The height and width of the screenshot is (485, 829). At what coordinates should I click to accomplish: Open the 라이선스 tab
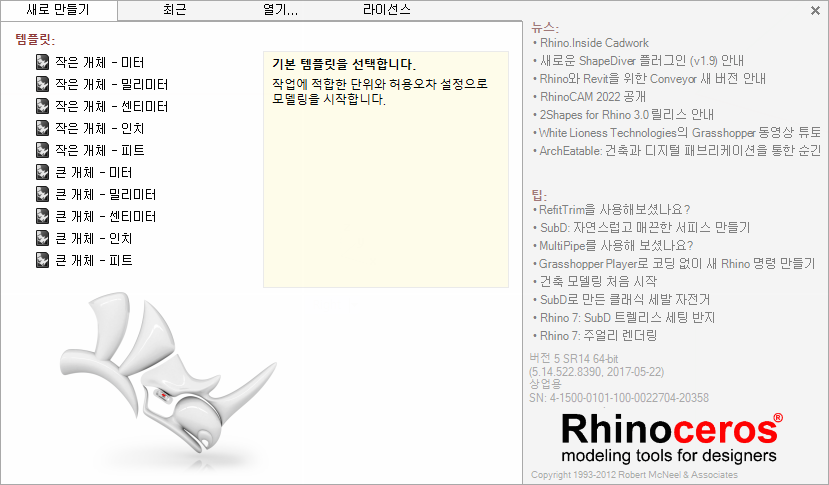tap(386, 10)
